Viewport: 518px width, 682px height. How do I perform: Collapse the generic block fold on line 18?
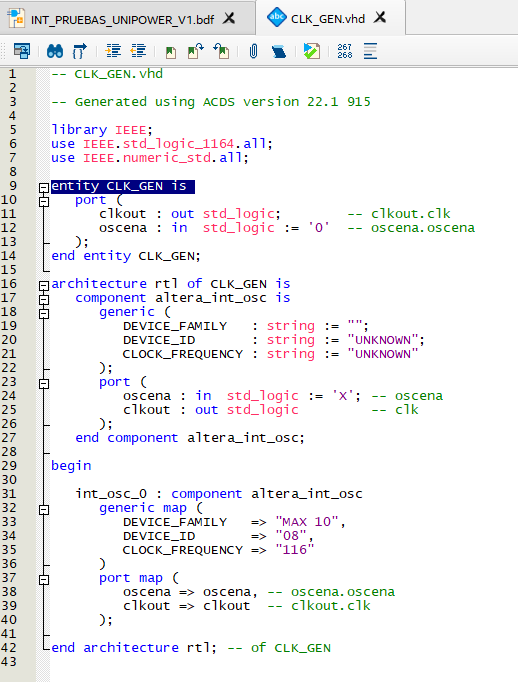point(43,313)
